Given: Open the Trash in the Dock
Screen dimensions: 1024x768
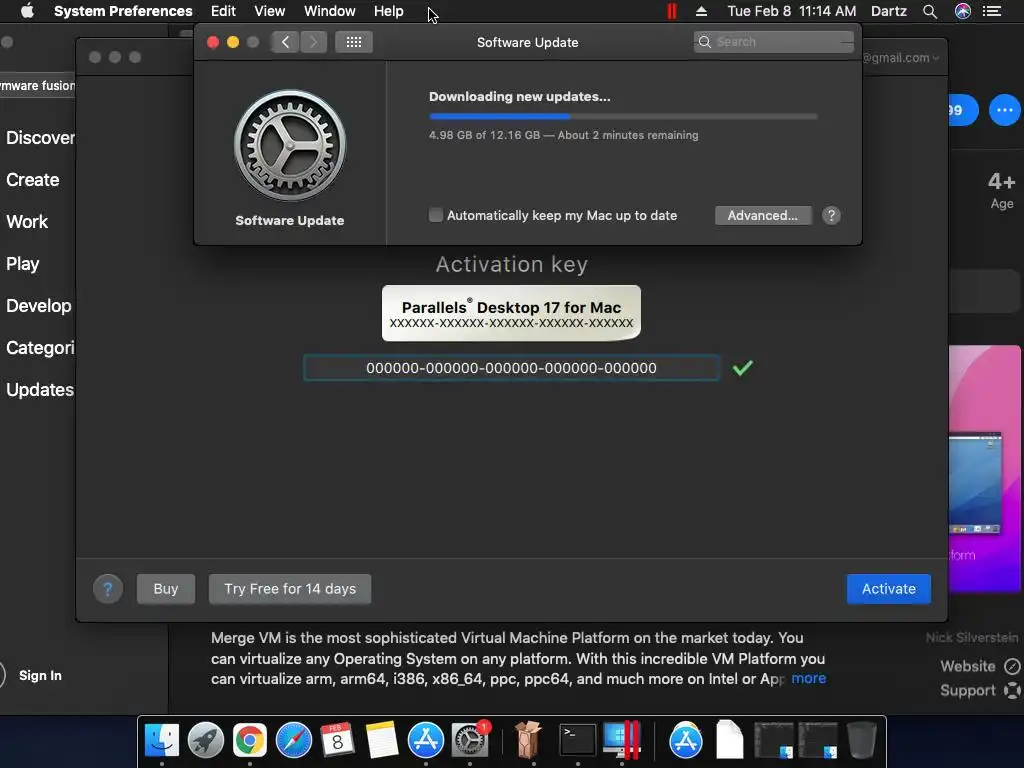Looking at the screenshot, I should [x=861, y=740].
